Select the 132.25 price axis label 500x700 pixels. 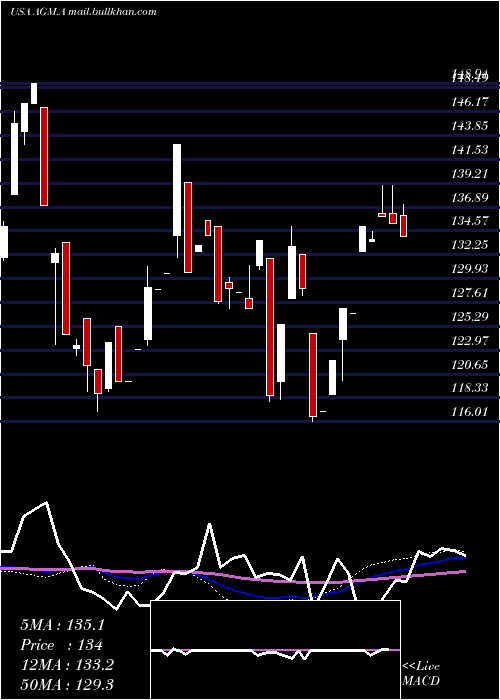pyautogui.click(x=469, y=245)
